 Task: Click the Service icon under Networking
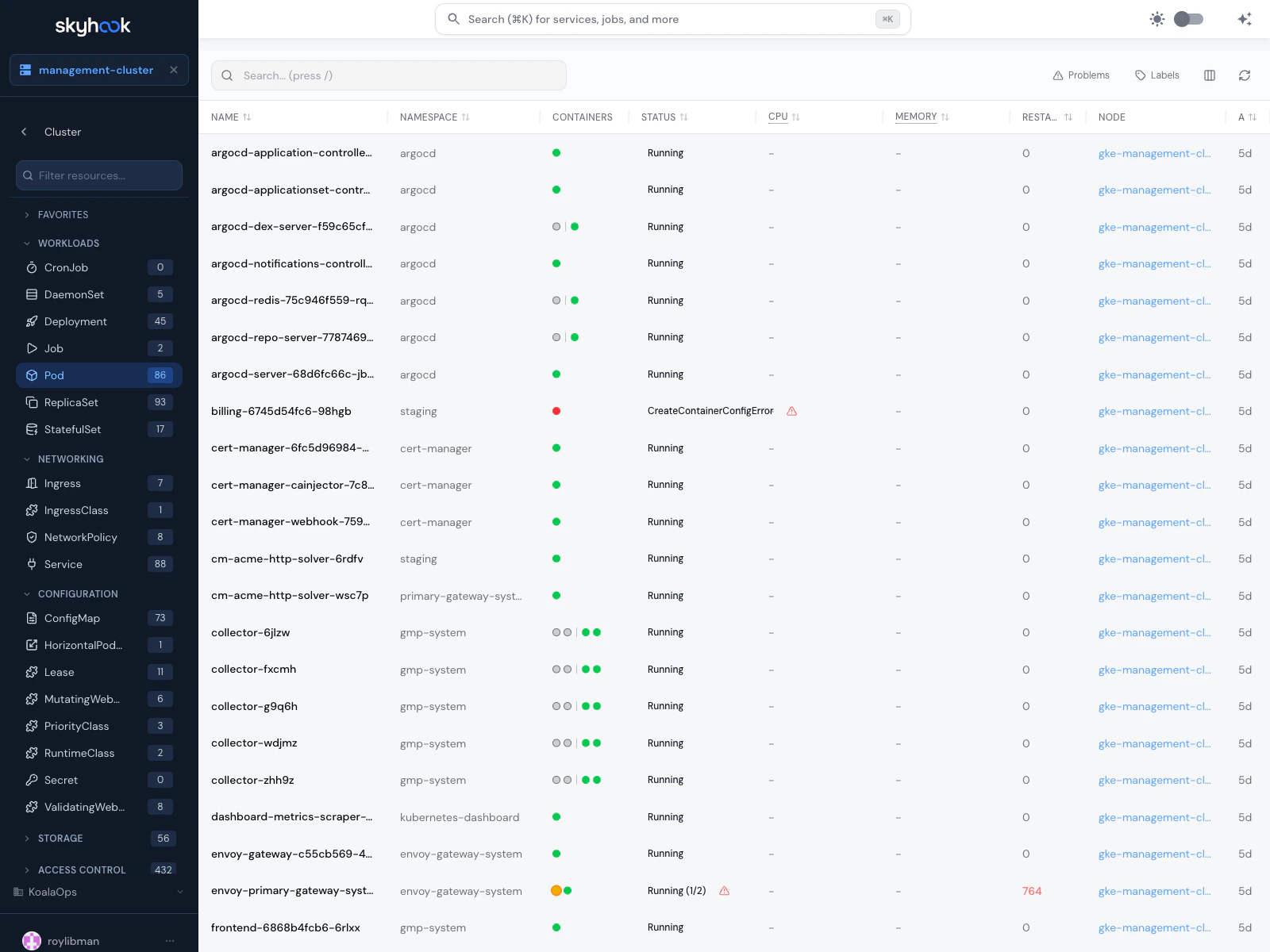pos(31,564)
